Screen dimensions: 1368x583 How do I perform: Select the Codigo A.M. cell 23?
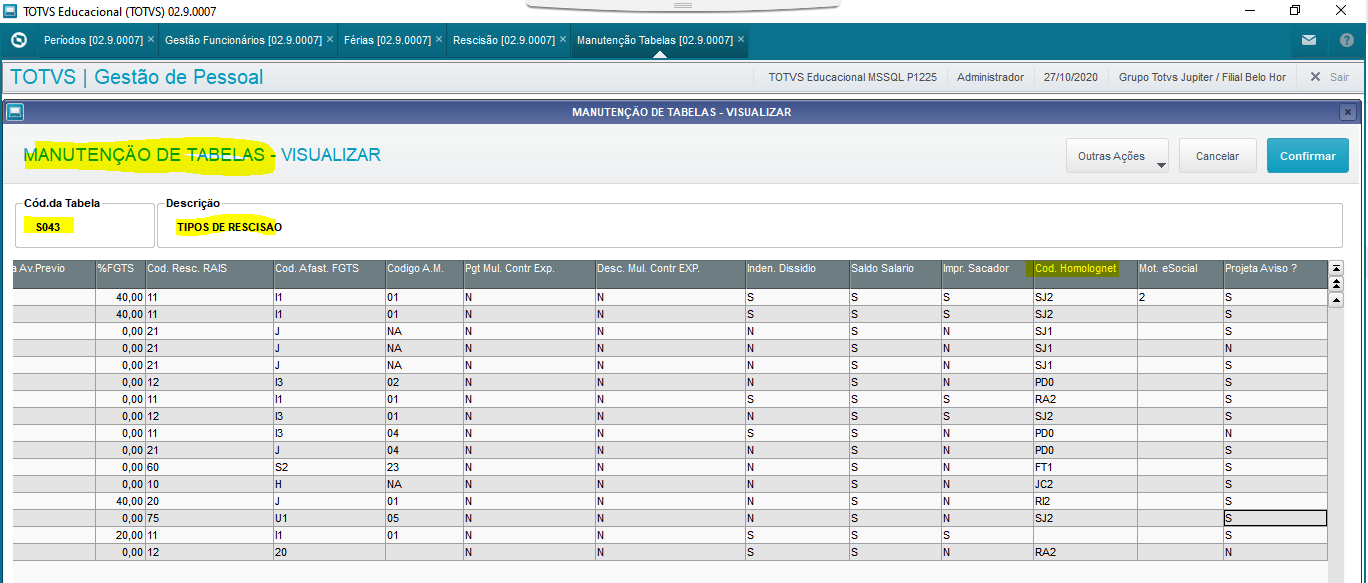[x=424, y=467]
